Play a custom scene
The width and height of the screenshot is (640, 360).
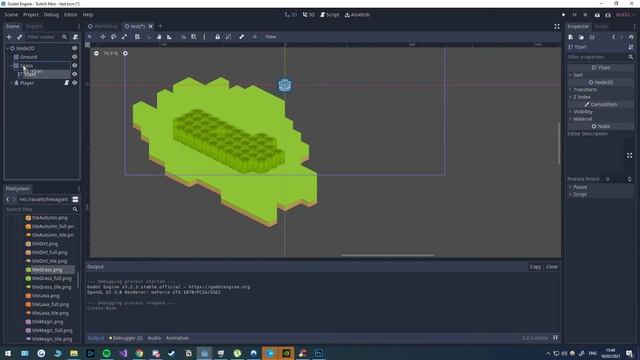(x=608, y=15)
